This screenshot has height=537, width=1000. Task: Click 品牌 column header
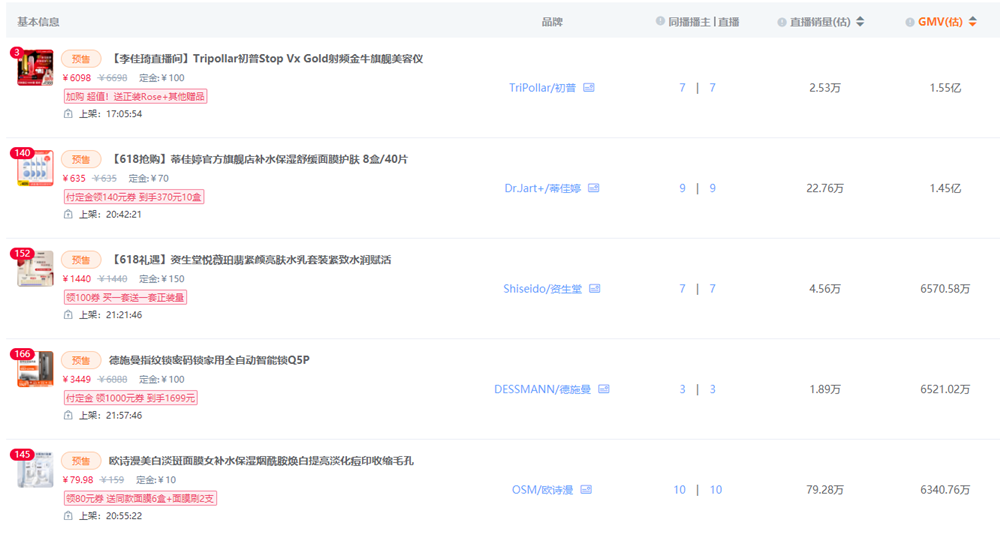tap(552, 22)
